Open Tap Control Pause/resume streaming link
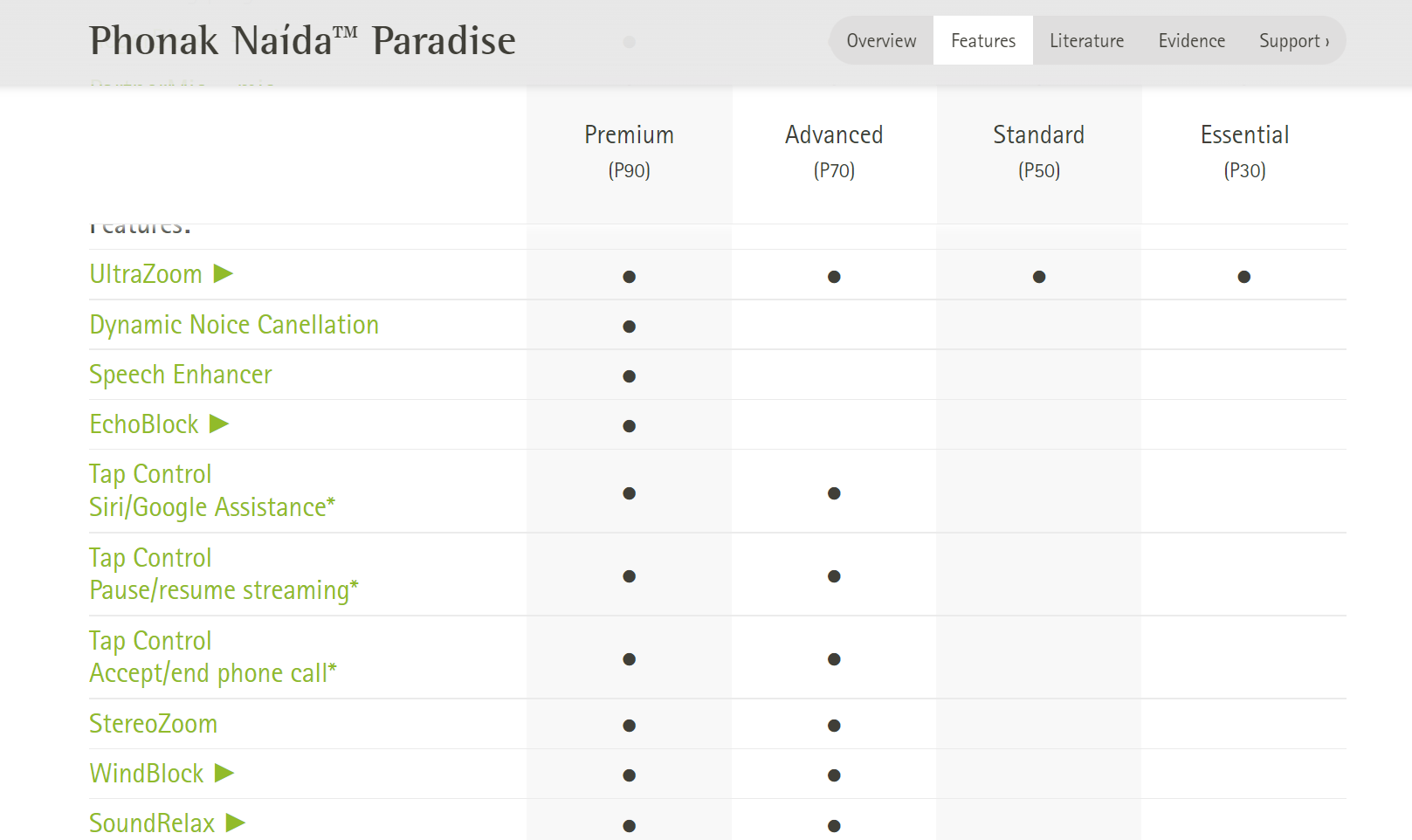1412x840 pixels. pos(224,574)
